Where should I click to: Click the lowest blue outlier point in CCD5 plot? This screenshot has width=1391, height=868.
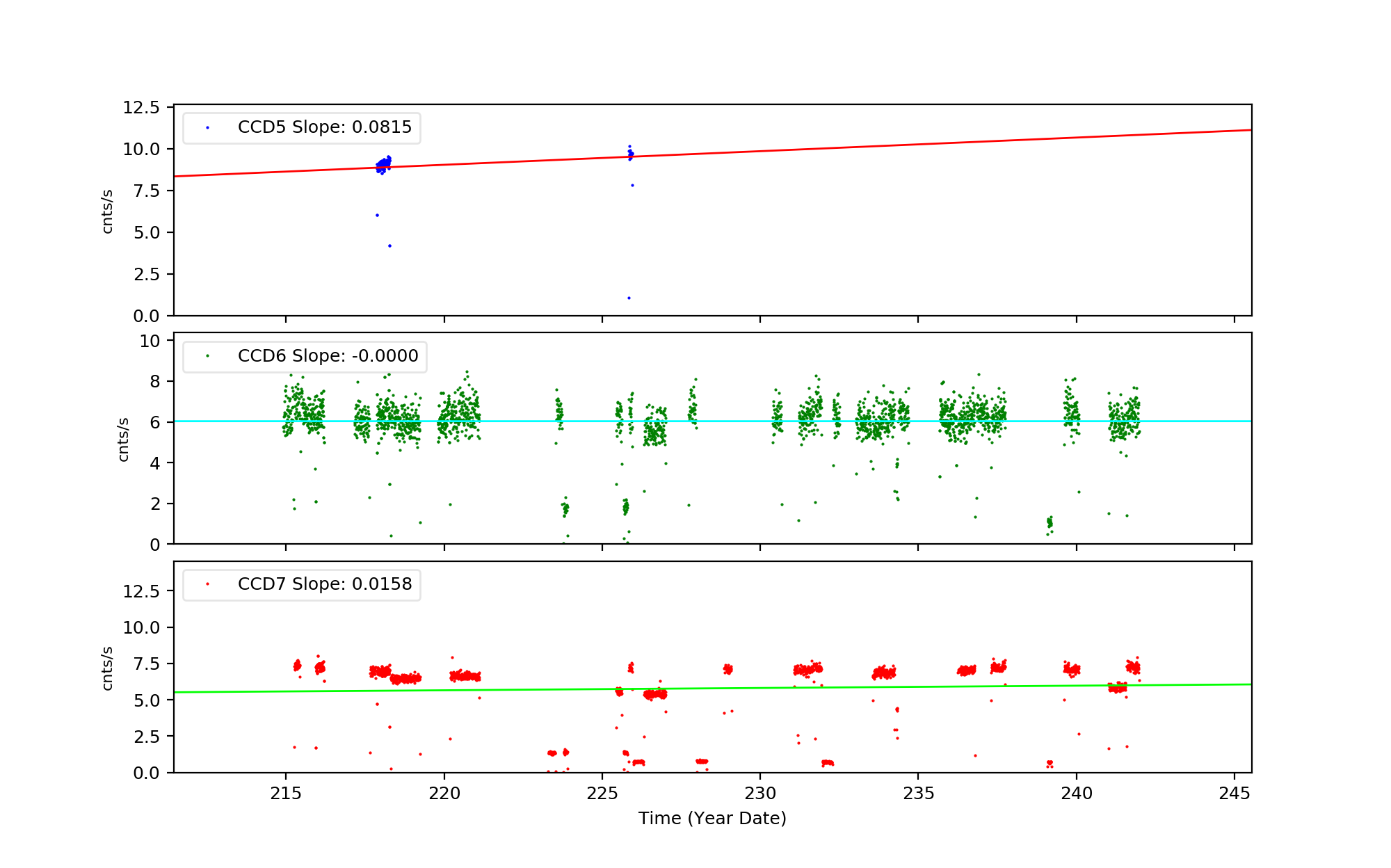[629, 298]
